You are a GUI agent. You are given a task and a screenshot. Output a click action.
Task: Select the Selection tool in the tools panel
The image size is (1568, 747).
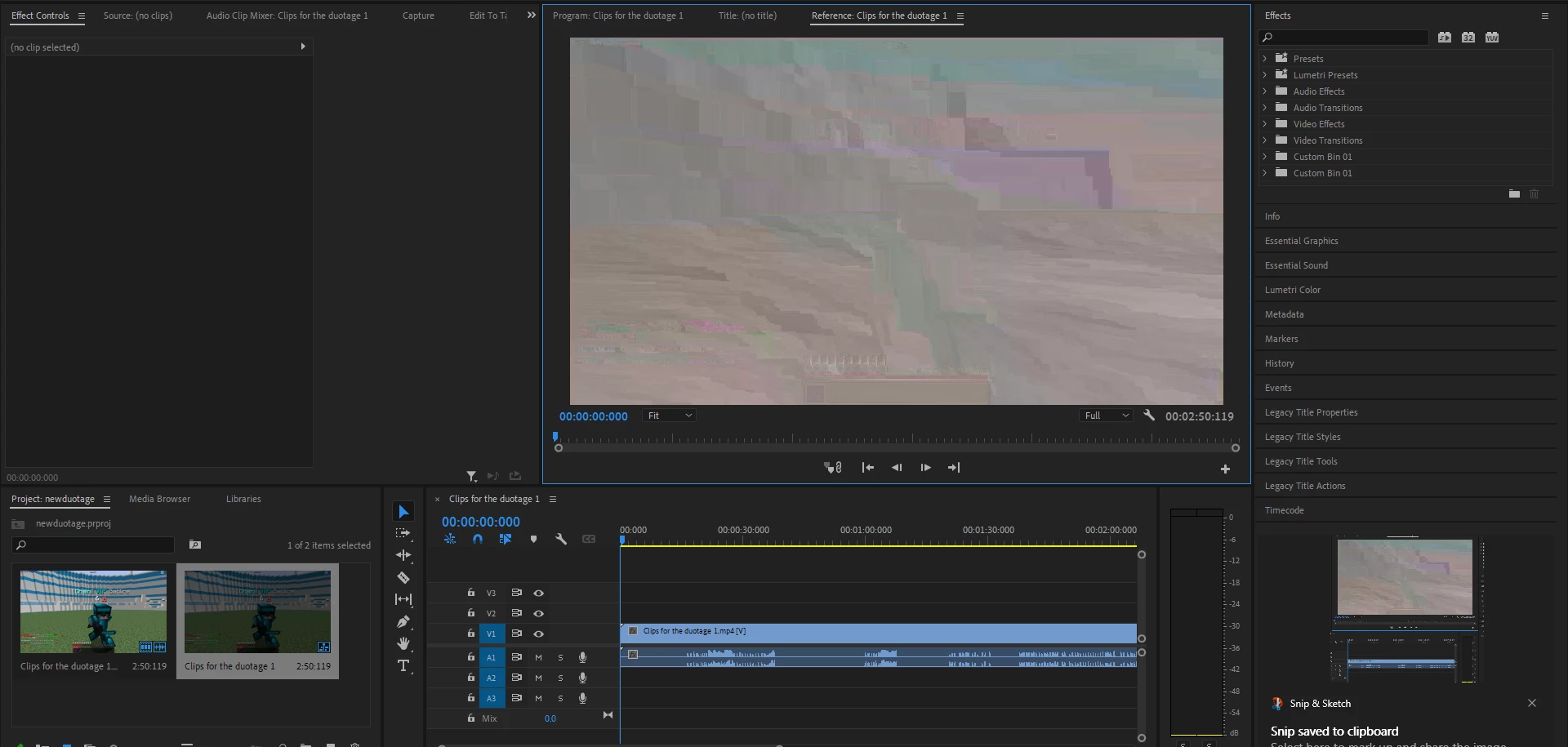pyautogui.click(x=403, y=512)
